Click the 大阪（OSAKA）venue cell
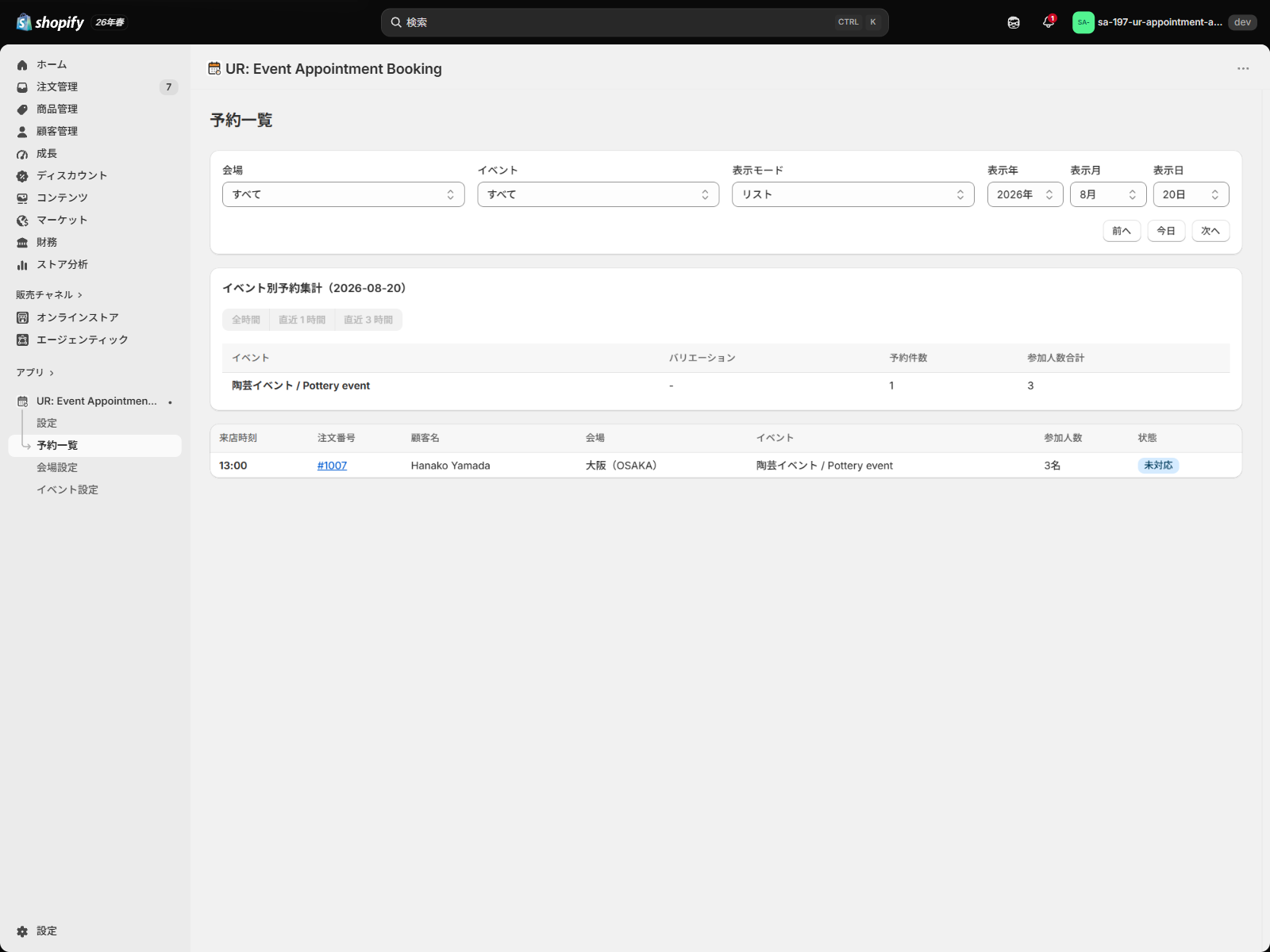 pyautogui.click(x=622, y=466)
